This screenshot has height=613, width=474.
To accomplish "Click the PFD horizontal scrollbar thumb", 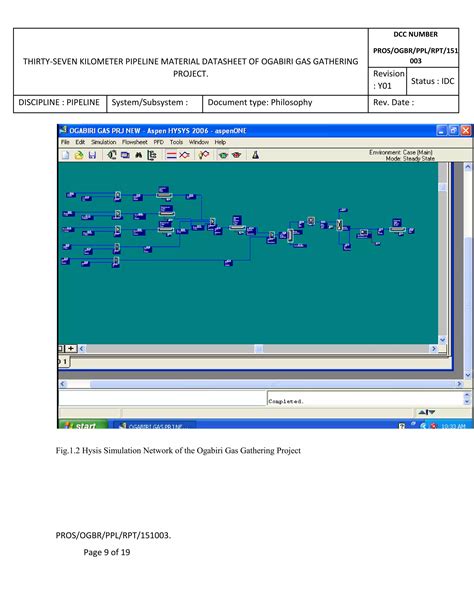I will pos(259,348).
